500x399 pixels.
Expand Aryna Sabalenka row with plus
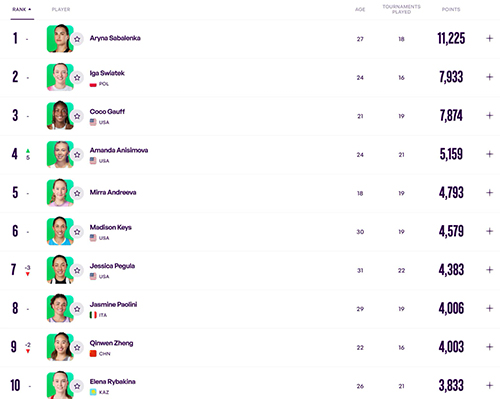tap(489, 38)
